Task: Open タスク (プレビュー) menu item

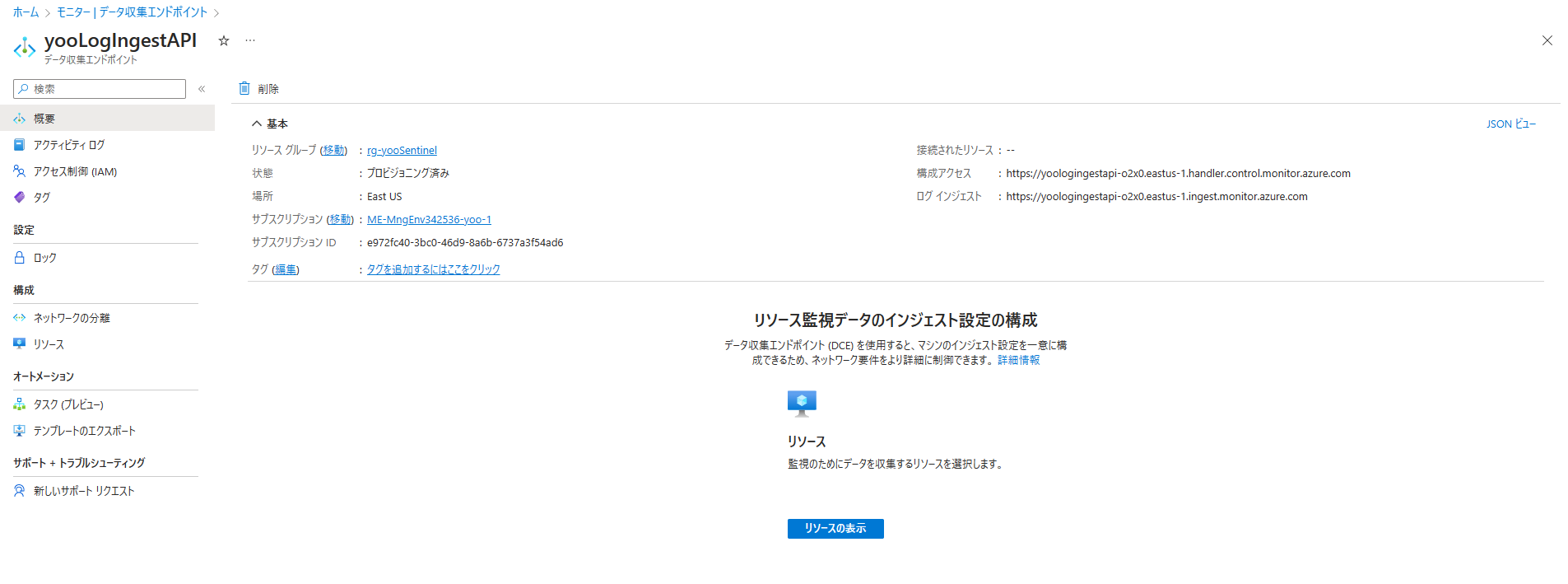Action: coord(107,404)
